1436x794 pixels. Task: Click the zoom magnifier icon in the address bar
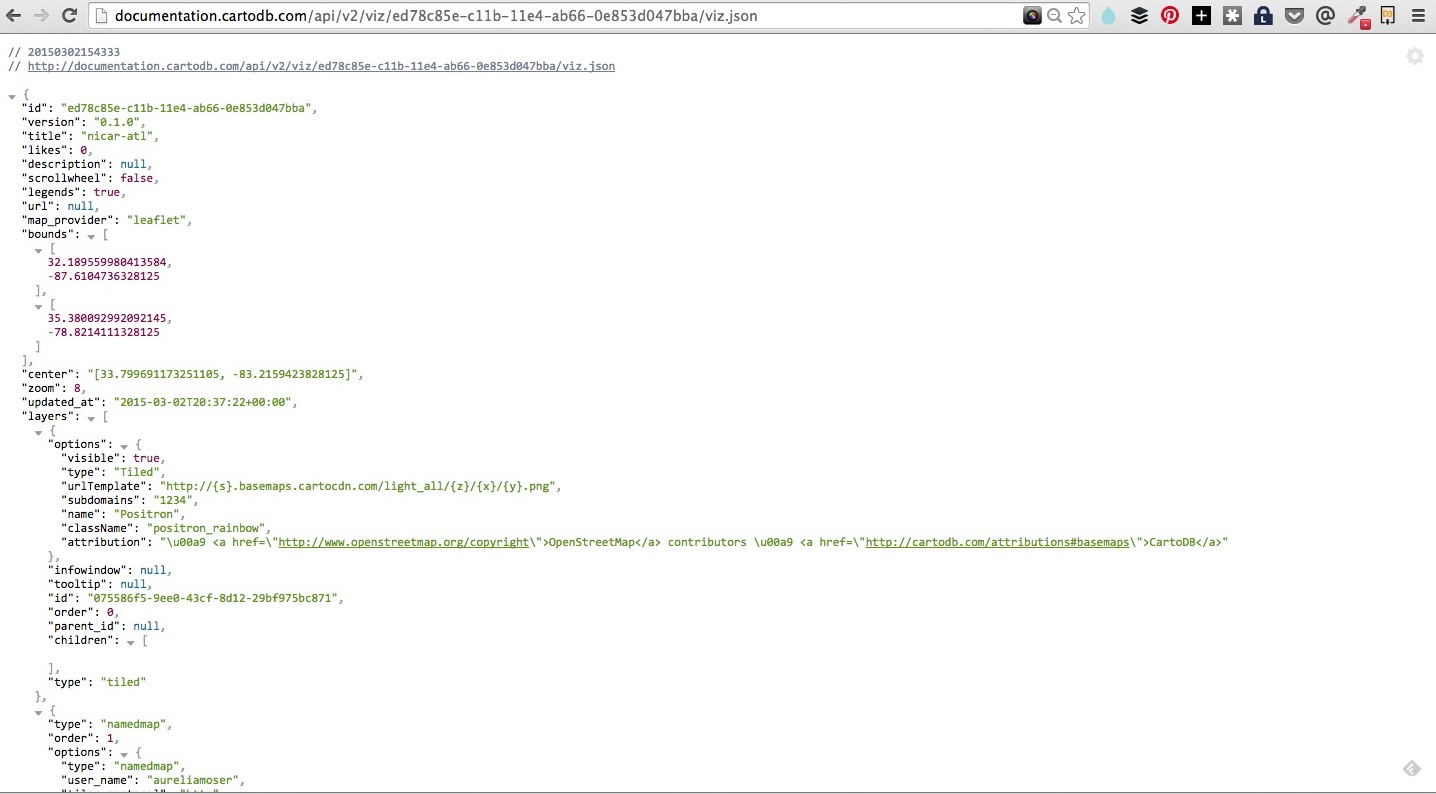click(x=1054, y=16)
